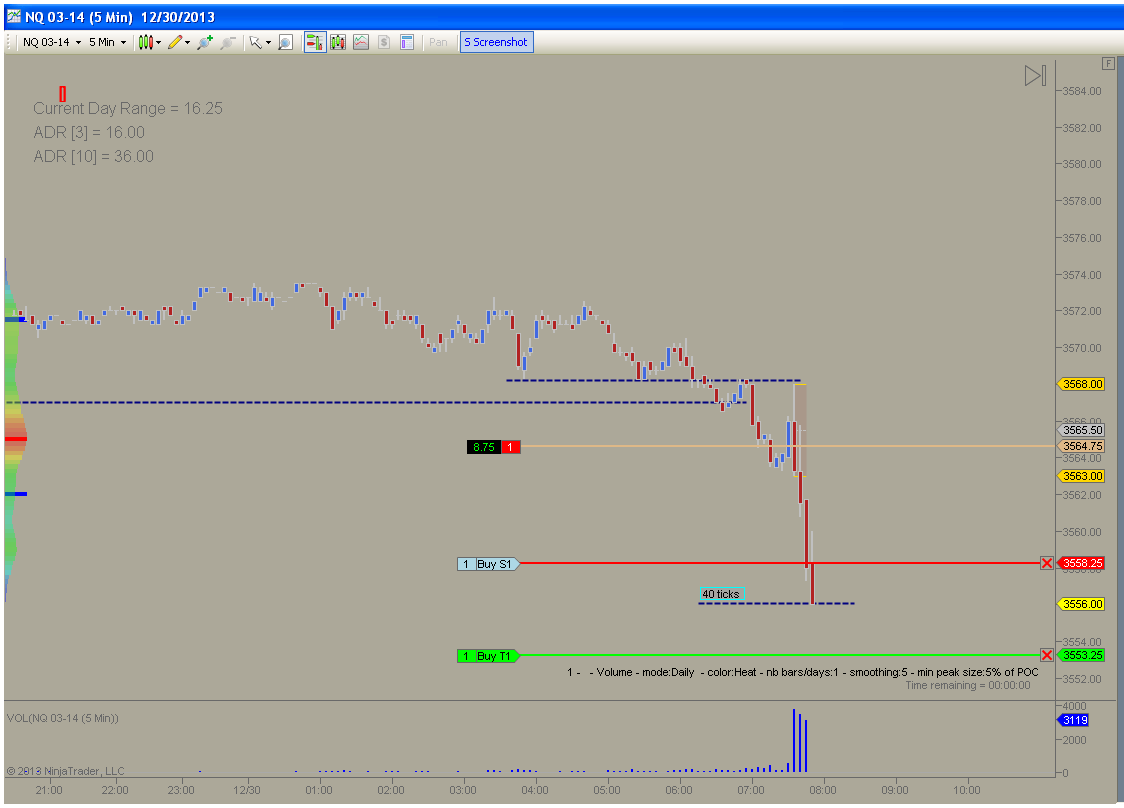Toggle the Chart Trader panel icon
Screen dimensions: 1124x808
coord(315,42)
